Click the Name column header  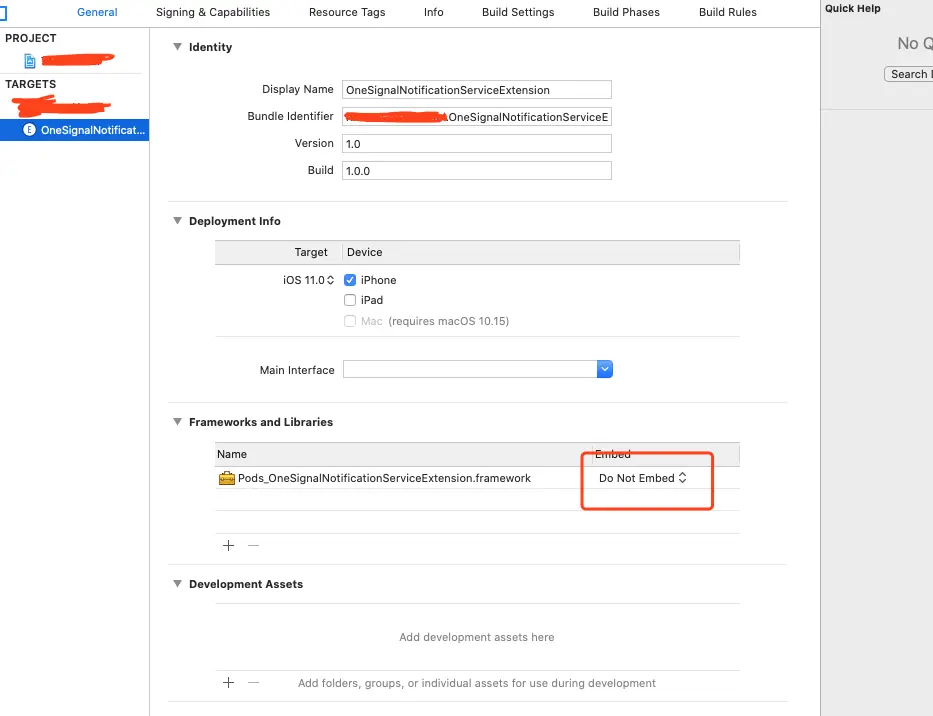231,454
